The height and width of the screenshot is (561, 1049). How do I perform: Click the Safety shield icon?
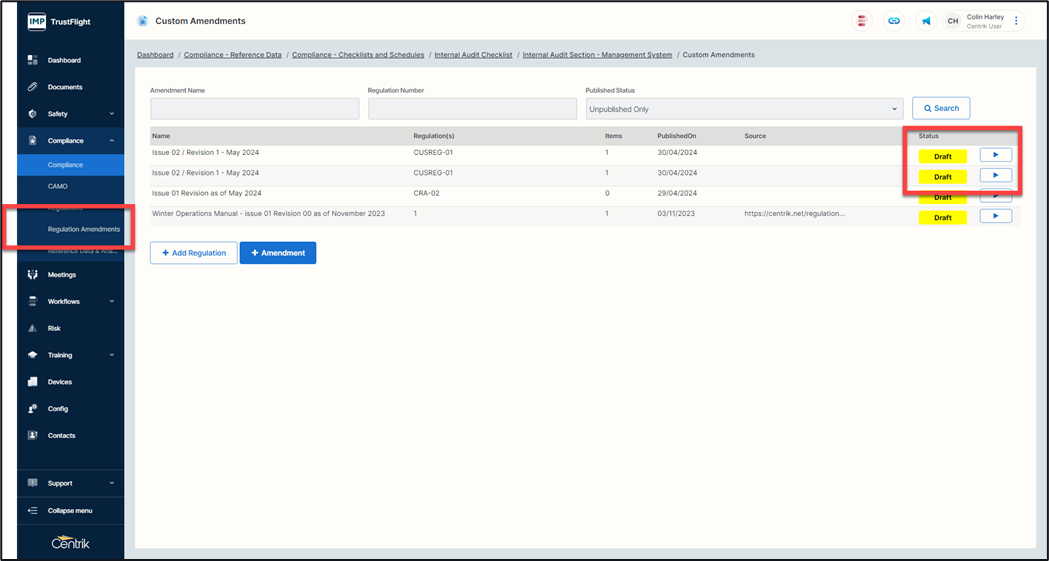tap(32, 114)
